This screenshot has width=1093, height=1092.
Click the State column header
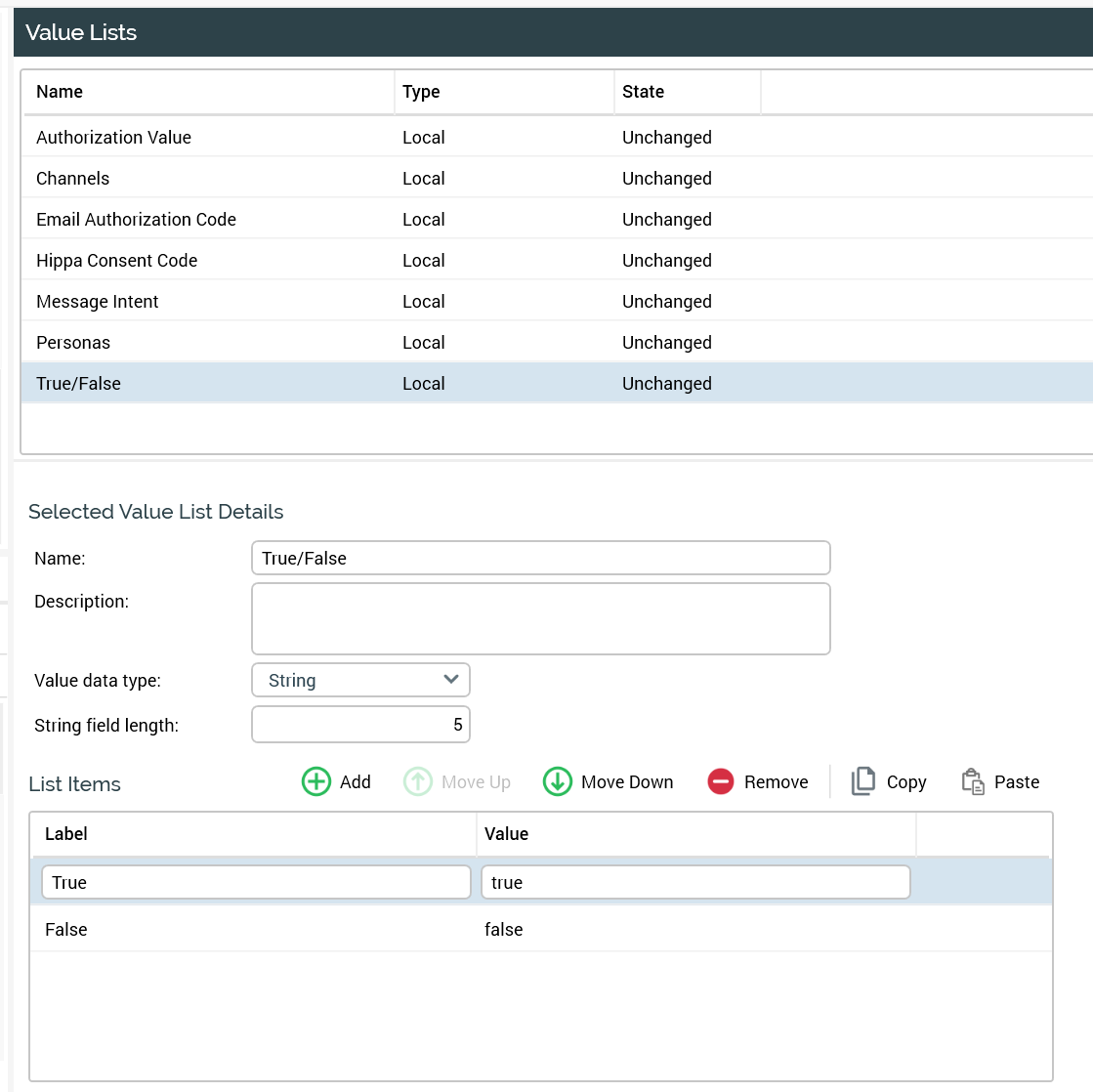pyautogui.click(x=643, y=92)
